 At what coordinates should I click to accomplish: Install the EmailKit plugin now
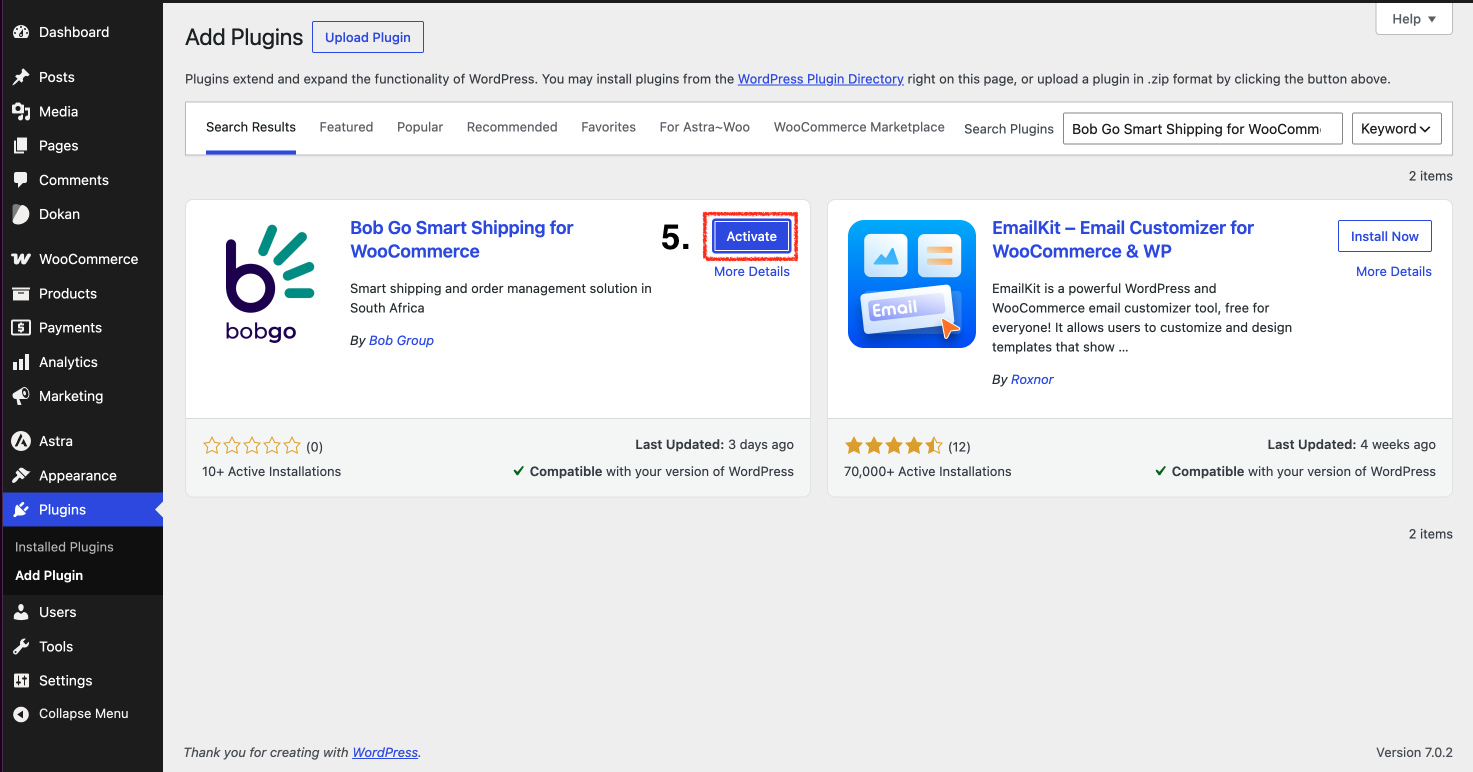tap(1385, 236)
